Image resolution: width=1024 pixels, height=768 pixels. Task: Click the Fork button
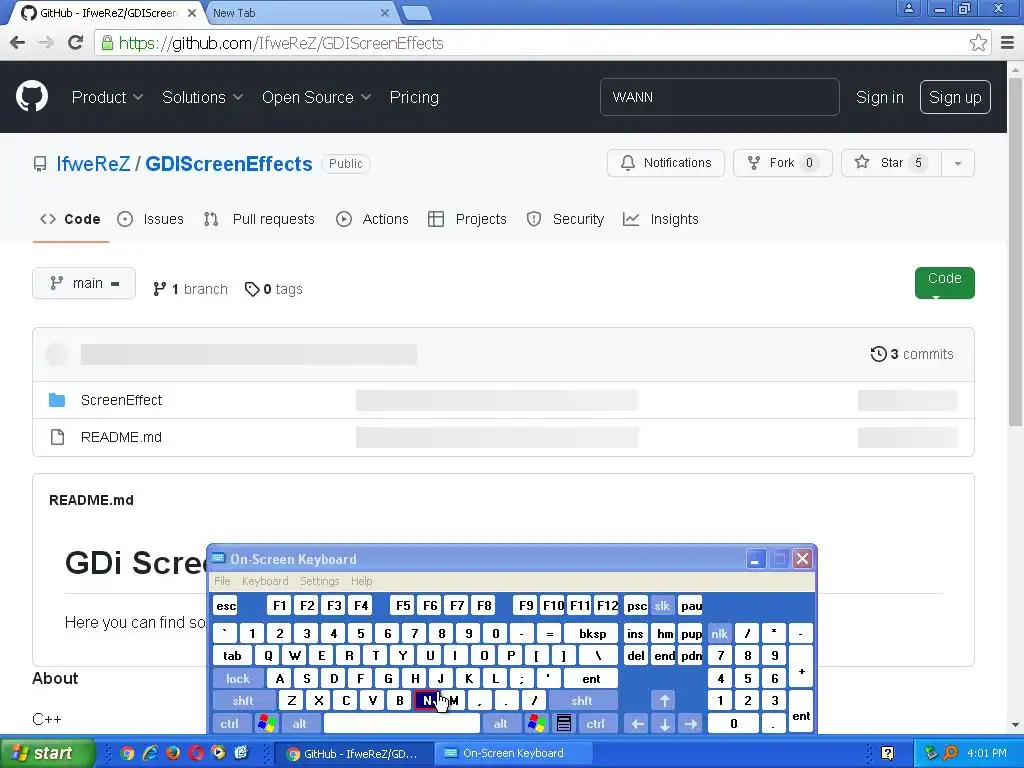pos(782,163)
